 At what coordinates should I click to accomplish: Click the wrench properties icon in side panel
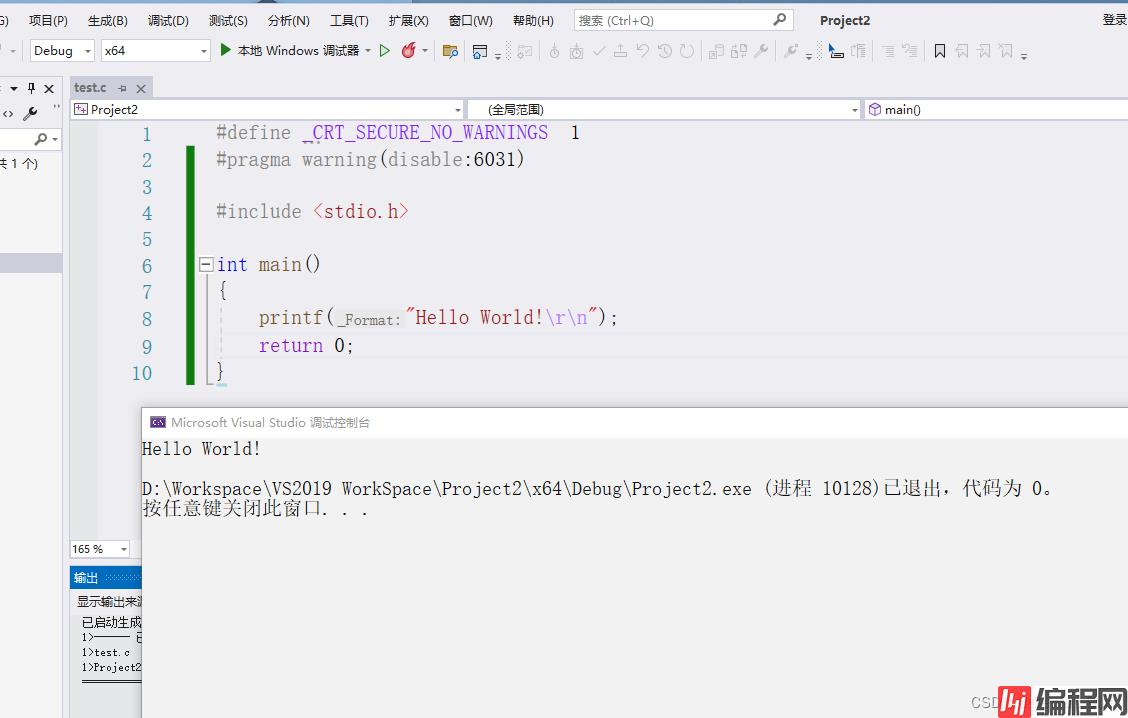[30, 114]
